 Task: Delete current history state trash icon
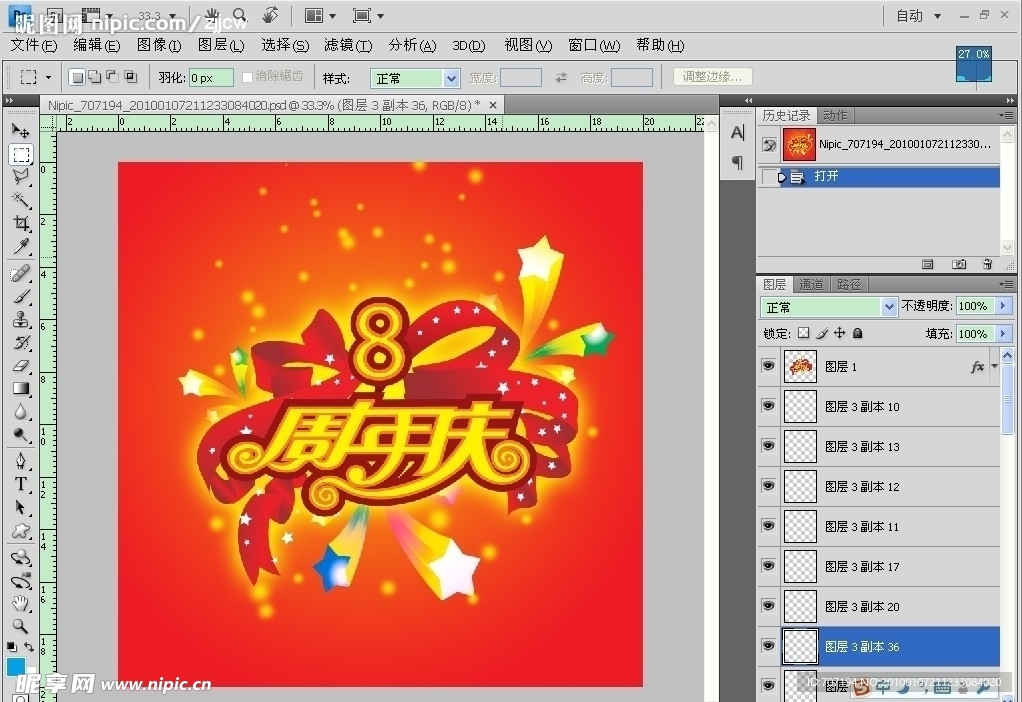(x=987, y=264)
